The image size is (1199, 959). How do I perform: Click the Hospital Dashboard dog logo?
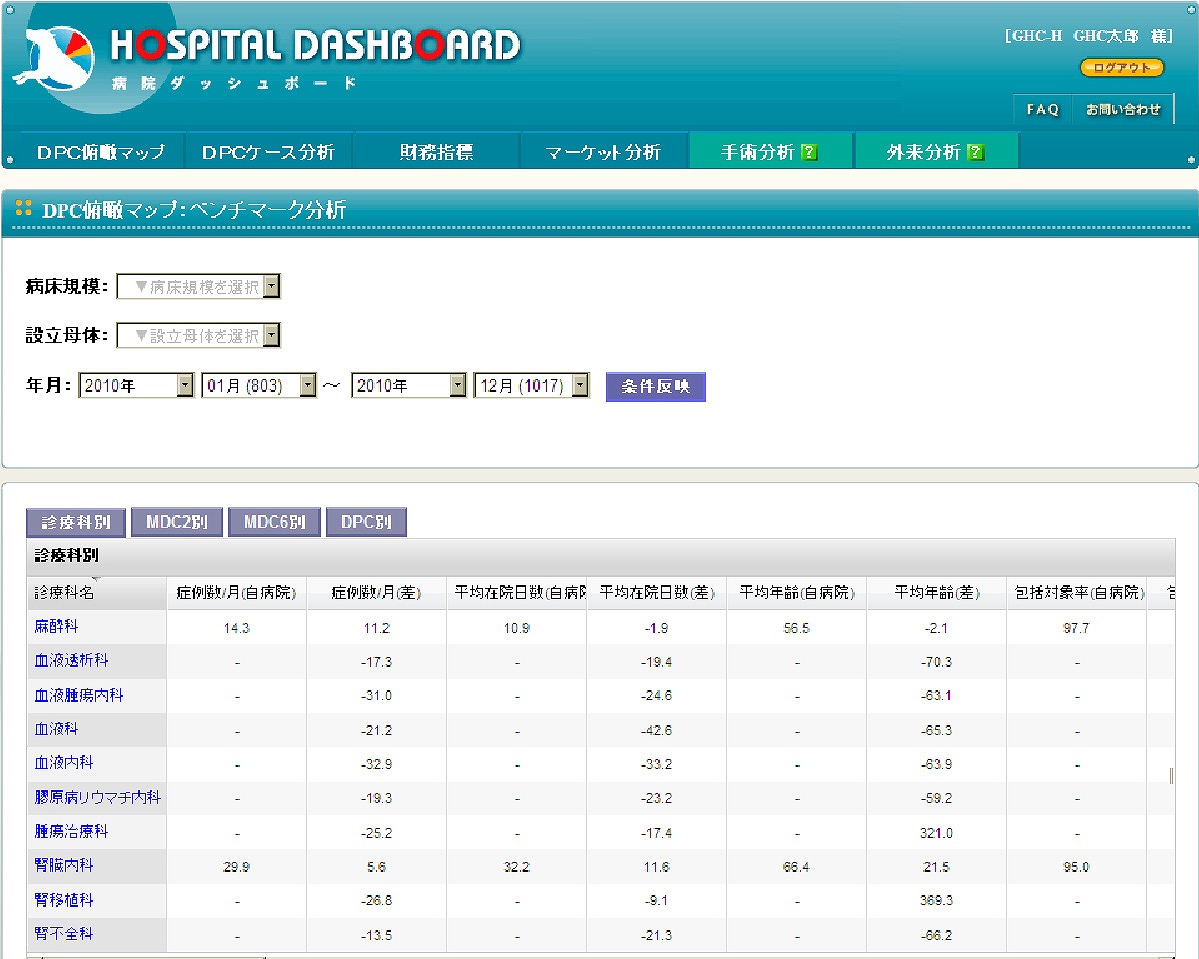(x=54, y=59)
